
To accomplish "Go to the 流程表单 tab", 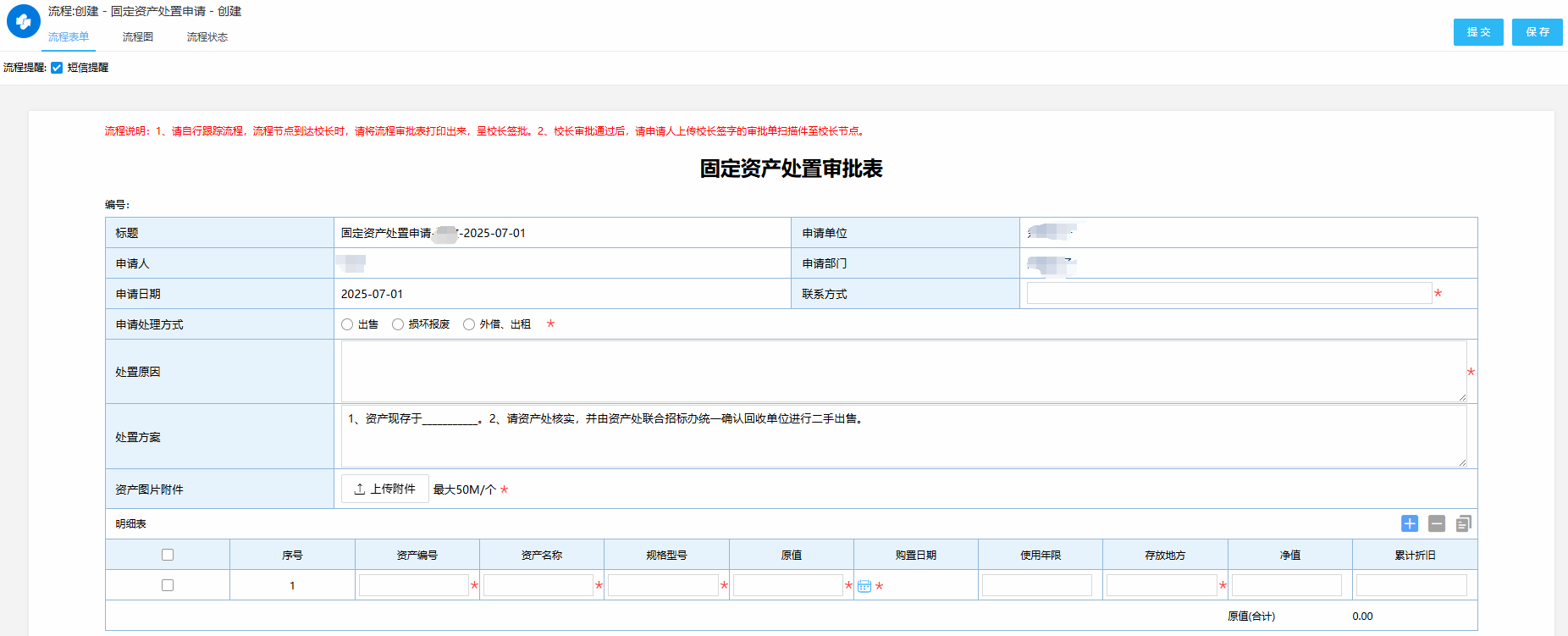I will [69, 37].
